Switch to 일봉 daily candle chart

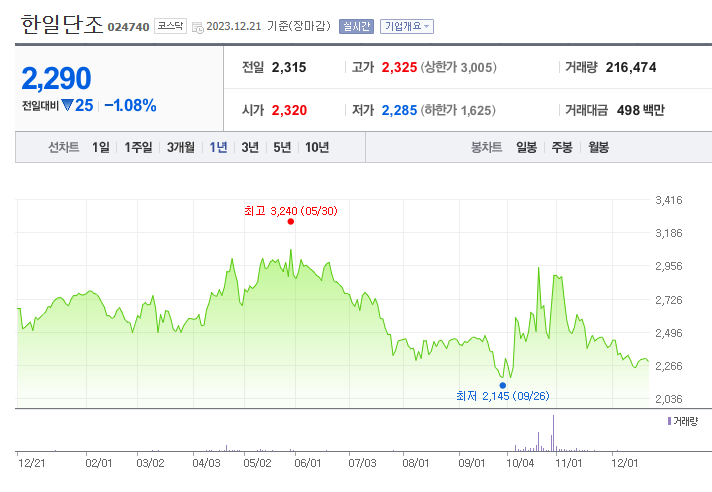pyautogui.click(x=527, y=147)
